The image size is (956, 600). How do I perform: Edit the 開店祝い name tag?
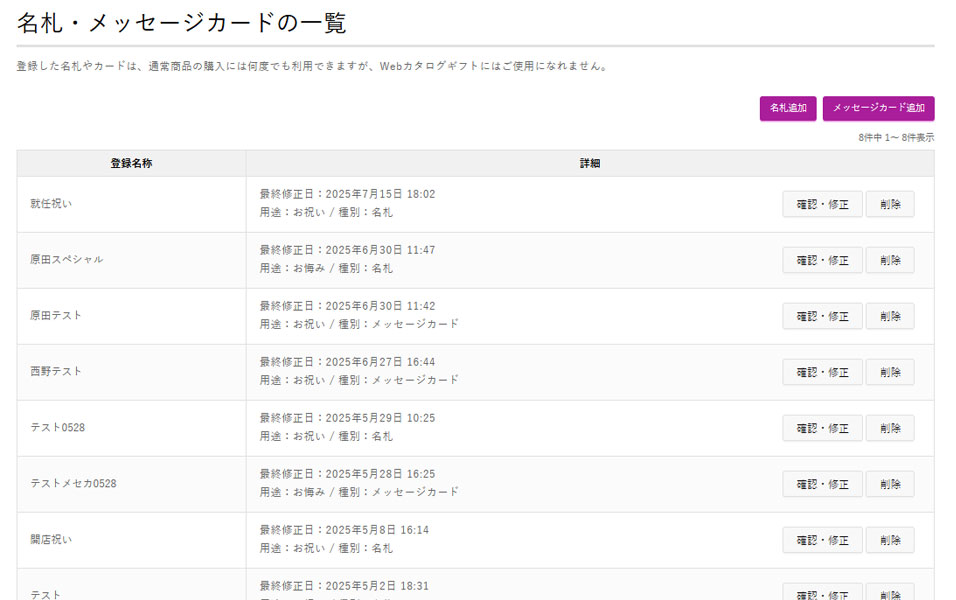(x=822, y=540)
